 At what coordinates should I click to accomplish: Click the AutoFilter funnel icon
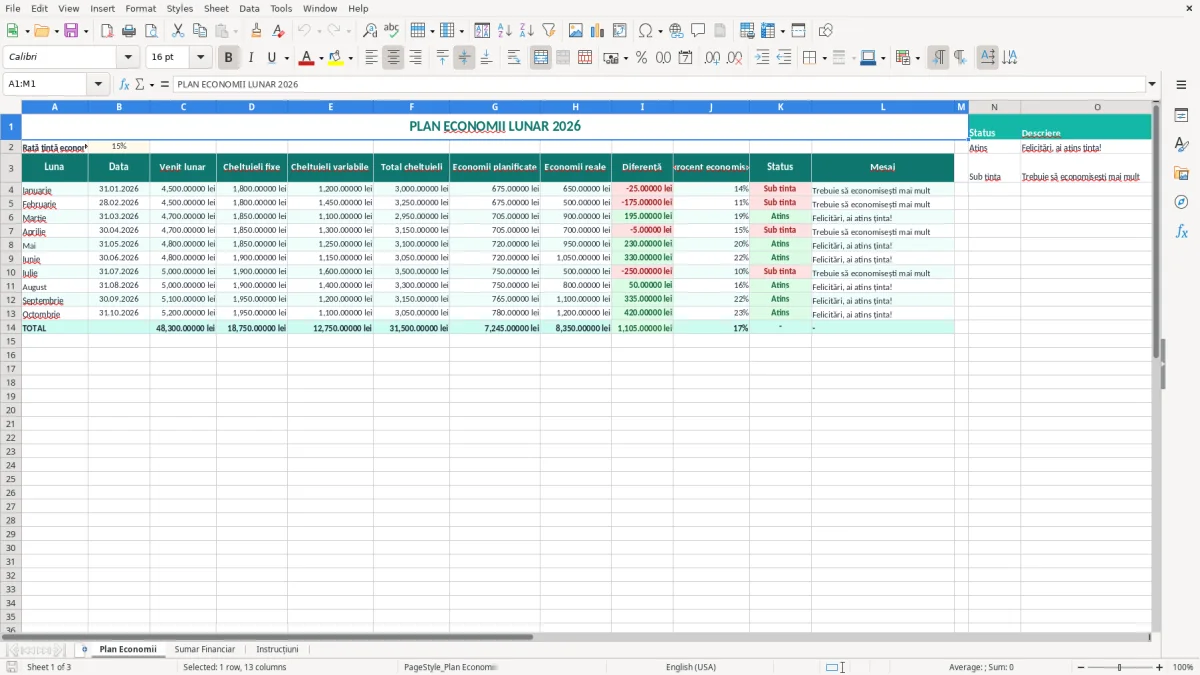point(548,31)
